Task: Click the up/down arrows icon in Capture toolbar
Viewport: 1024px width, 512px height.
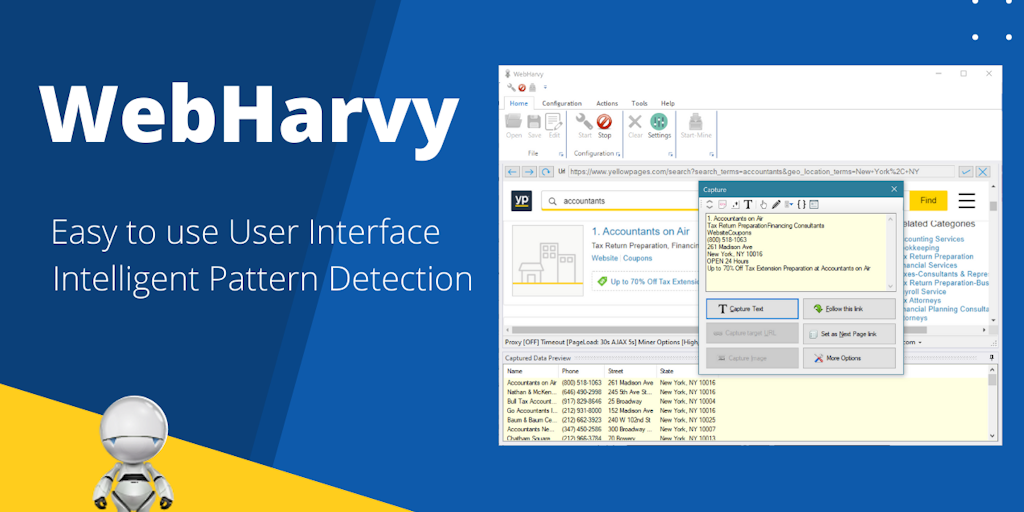Action: coord(710,204)
